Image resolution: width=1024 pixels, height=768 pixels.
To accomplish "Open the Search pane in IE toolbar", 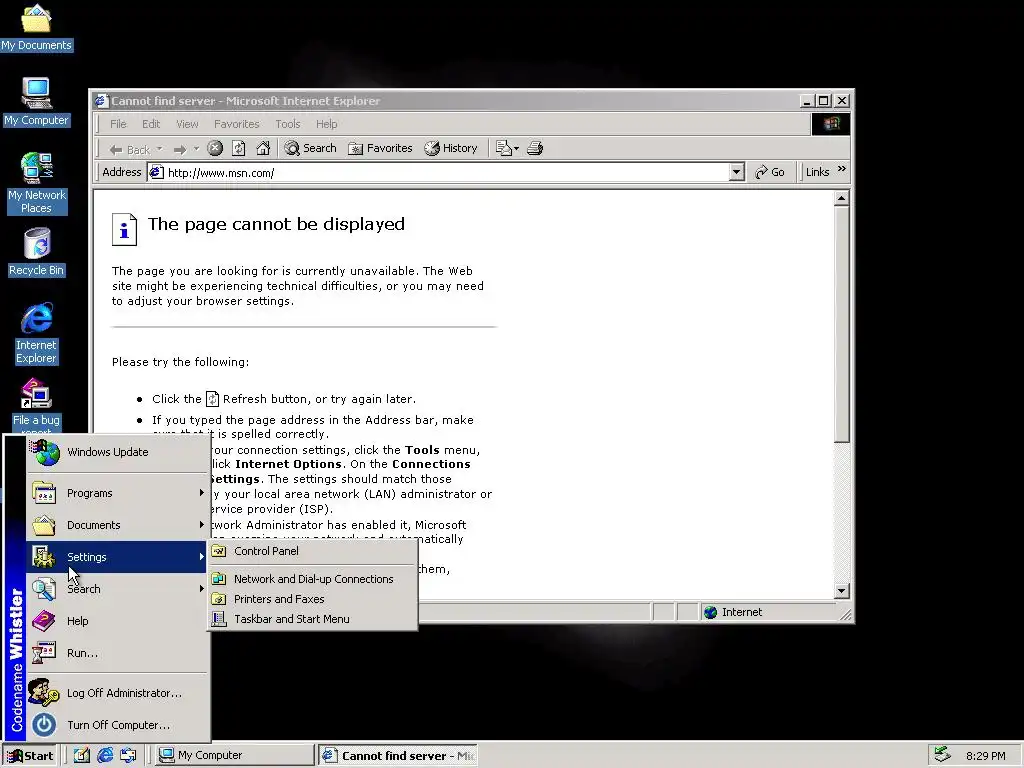I will (x=311, y=148).
